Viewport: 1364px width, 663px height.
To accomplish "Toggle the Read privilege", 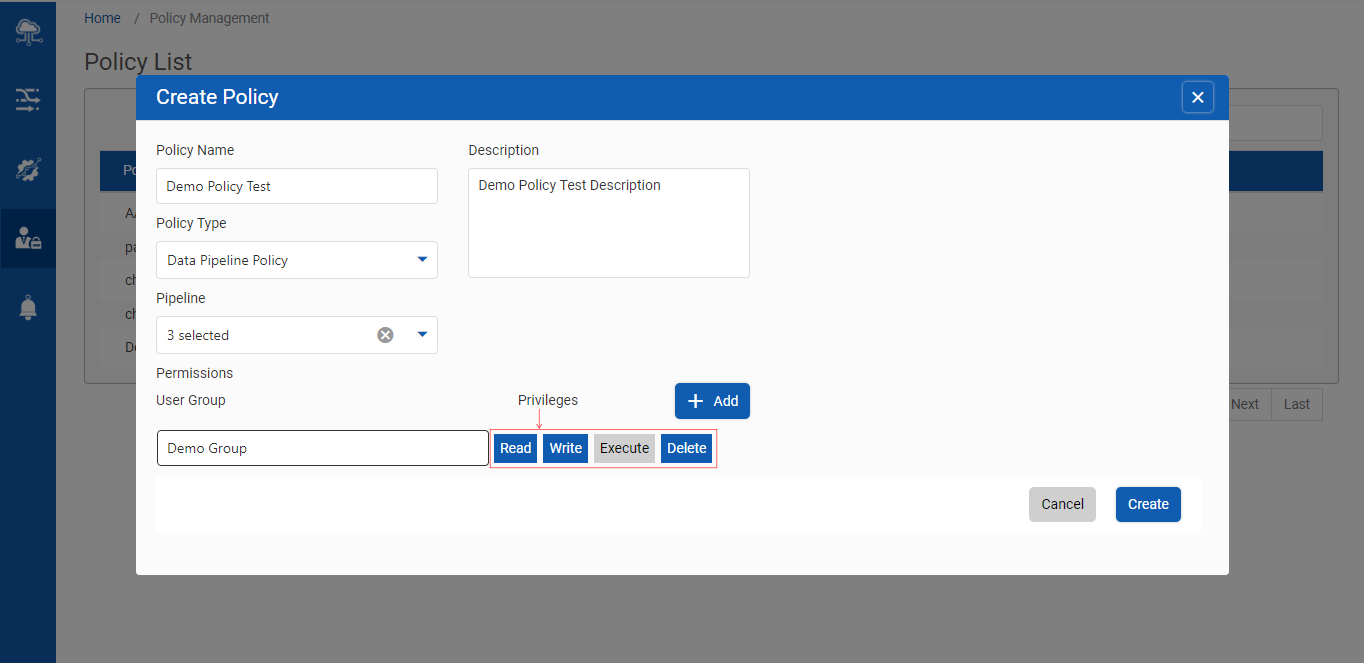I will pyautogui.click(x=515, y=448).
